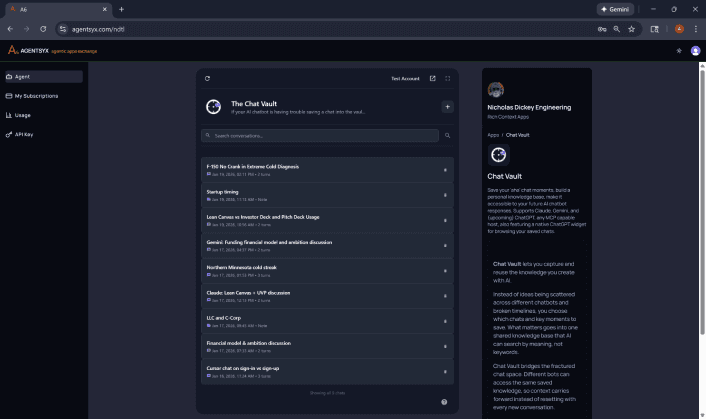
Task: Click the Chat Vault breadcrumb
Action: [517, 135]
